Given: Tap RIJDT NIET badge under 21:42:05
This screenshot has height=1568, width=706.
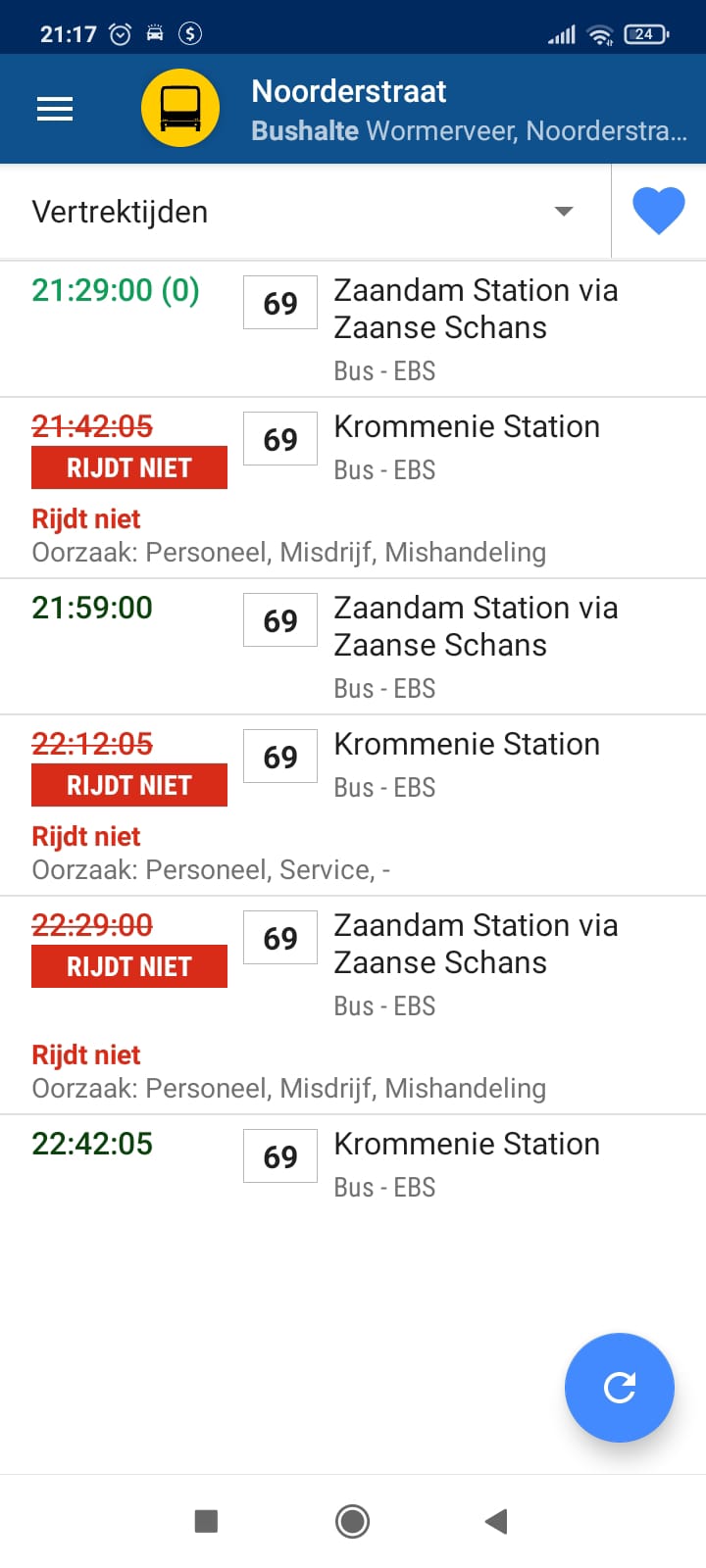Looking at the screenshot, I should click(x=129, y=467).
